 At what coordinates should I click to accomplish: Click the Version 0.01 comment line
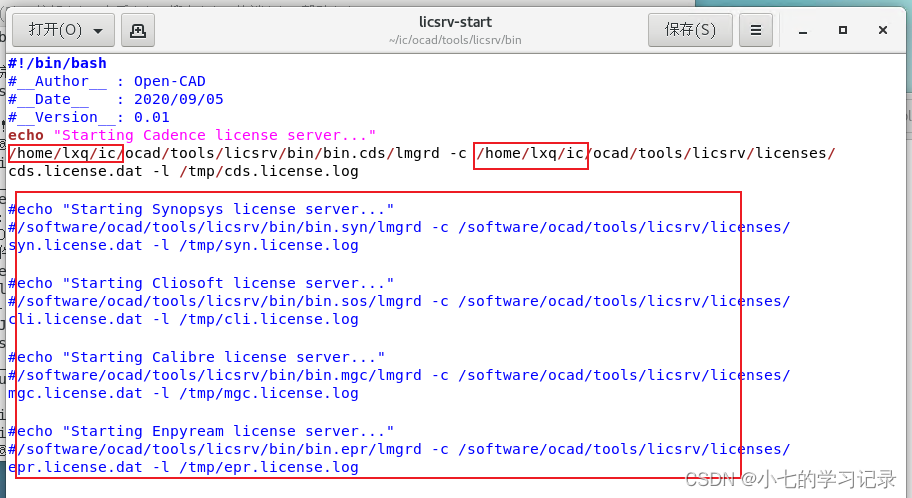coord(89,117)
